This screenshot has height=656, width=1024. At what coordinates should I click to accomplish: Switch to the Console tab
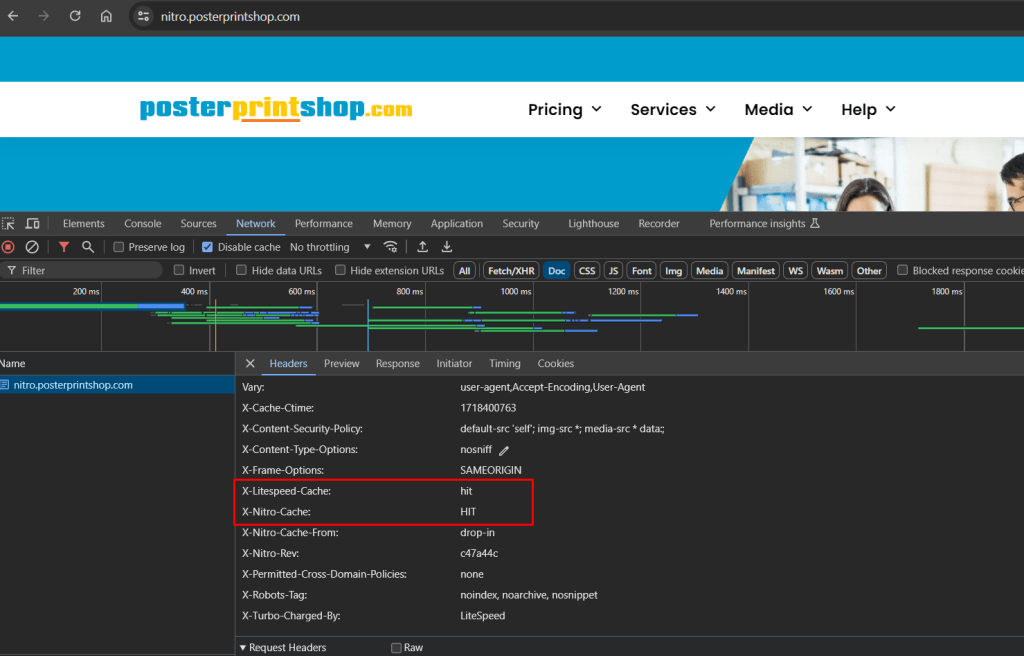[x=142, y=224]
